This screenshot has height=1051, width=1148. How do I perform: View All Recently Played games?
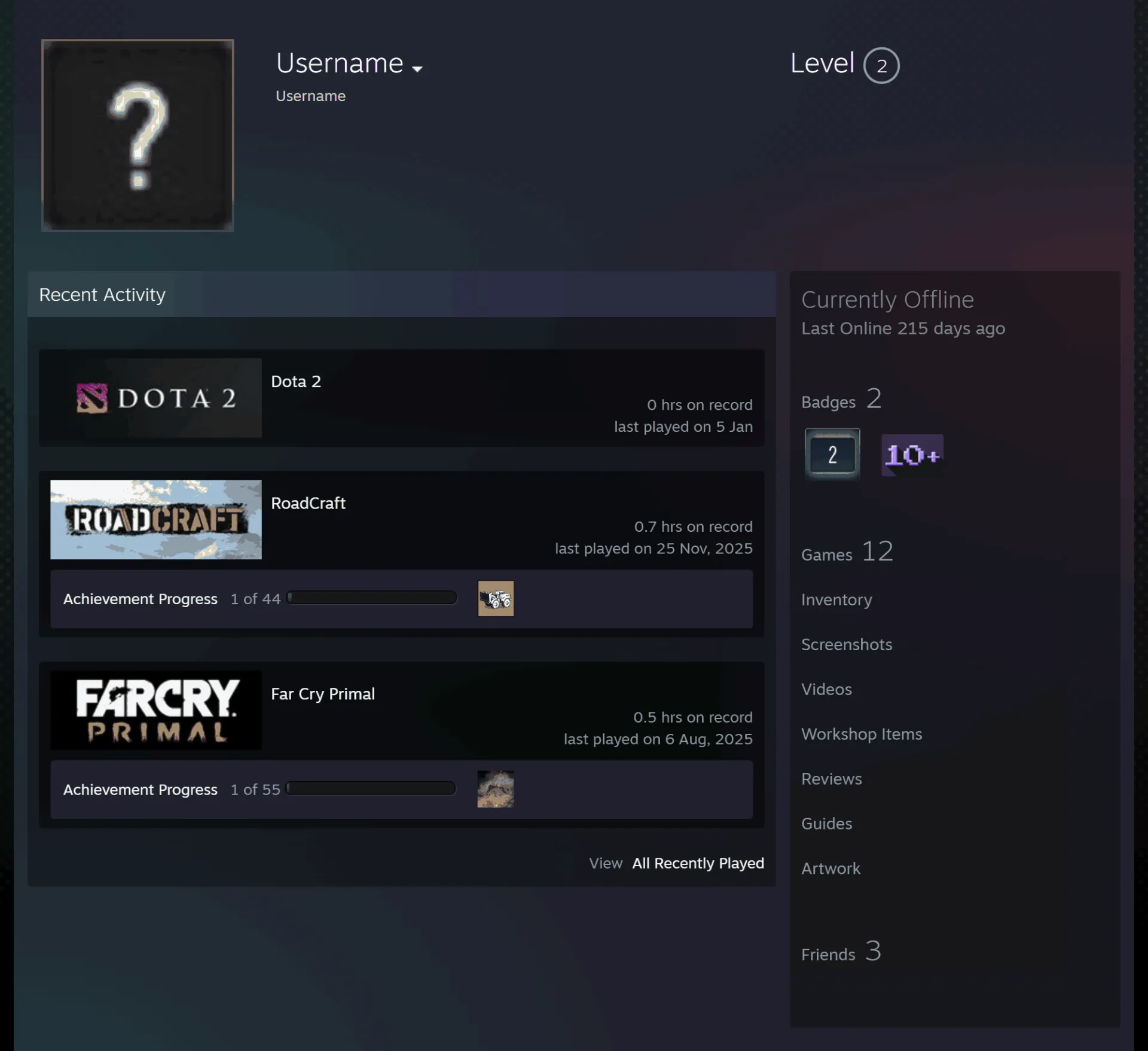(x=698, y=863)
